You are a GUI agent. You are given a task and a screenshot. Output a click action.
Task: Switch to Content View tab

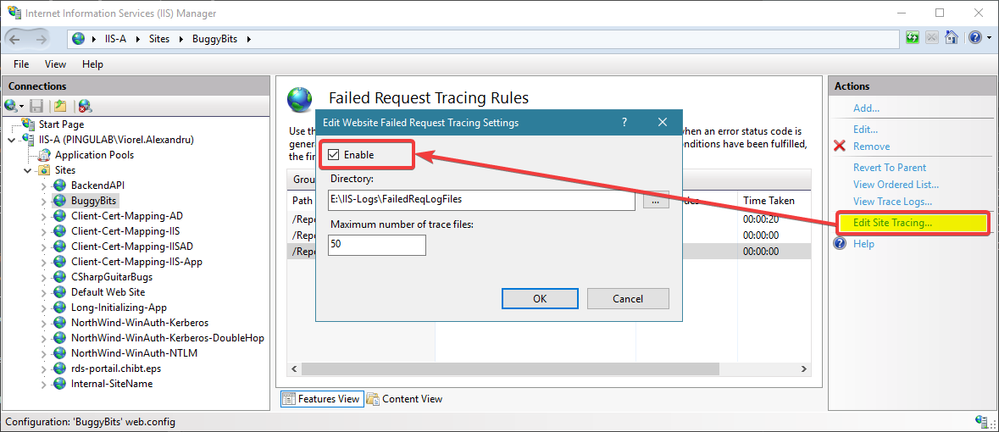pos(405,400)
